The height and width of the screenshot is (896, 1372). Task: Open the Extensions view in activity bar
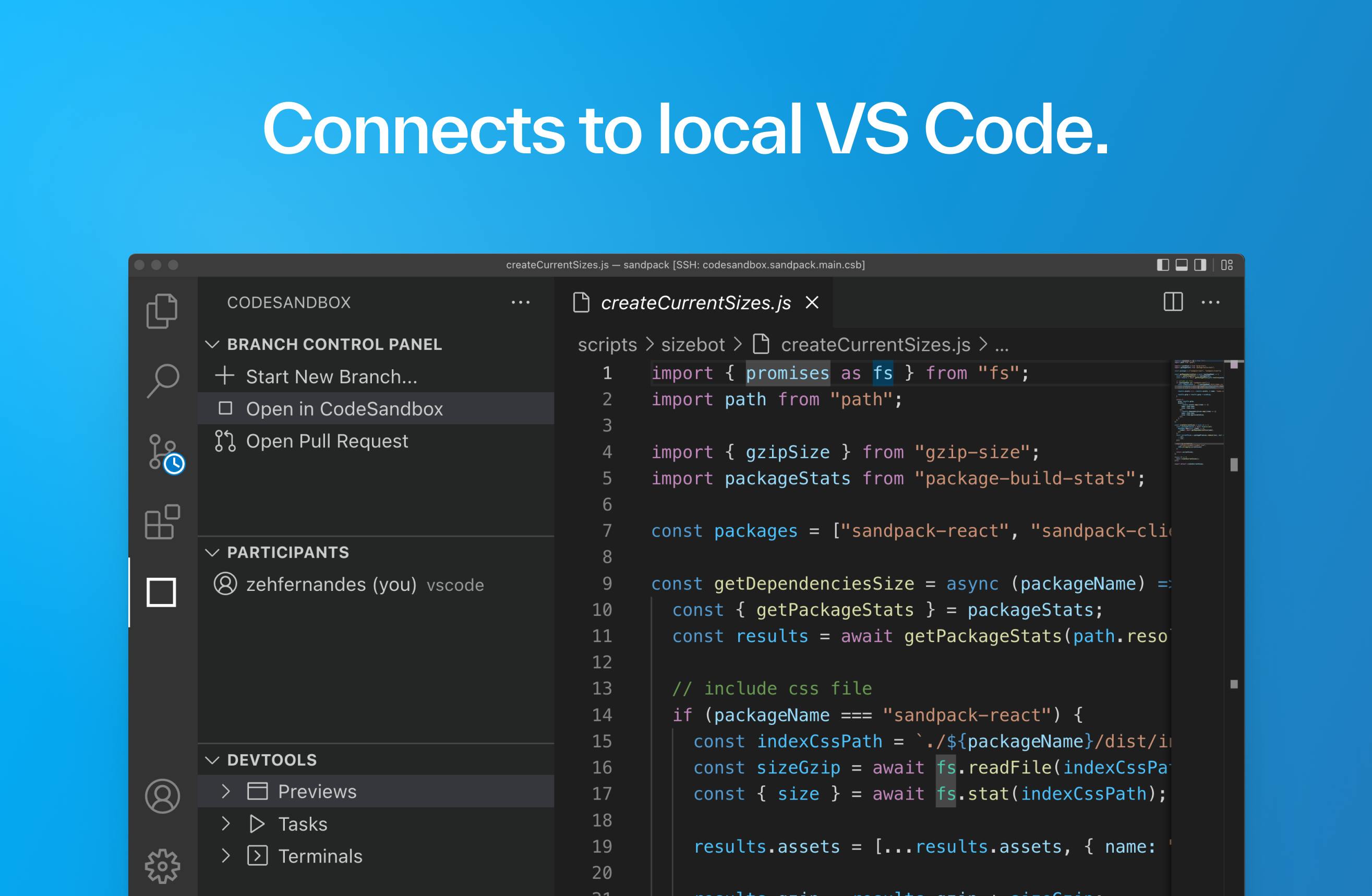[162, 522]
